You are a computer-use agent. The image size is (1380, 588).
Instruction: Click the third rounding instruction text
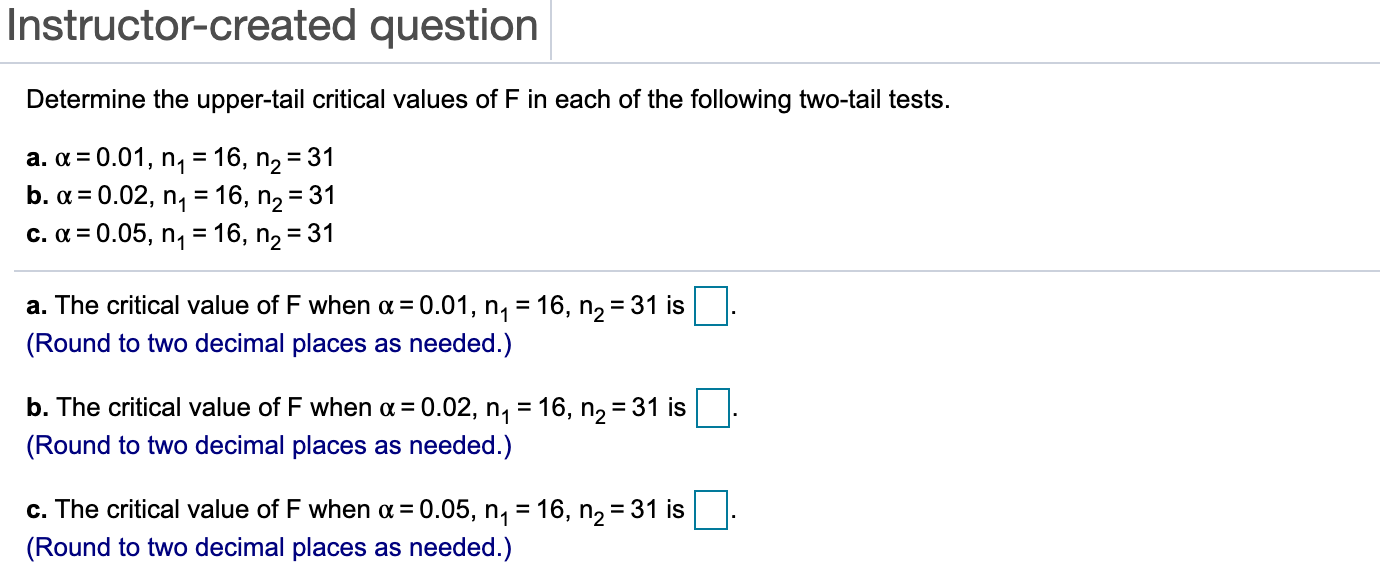coord(267,547)
